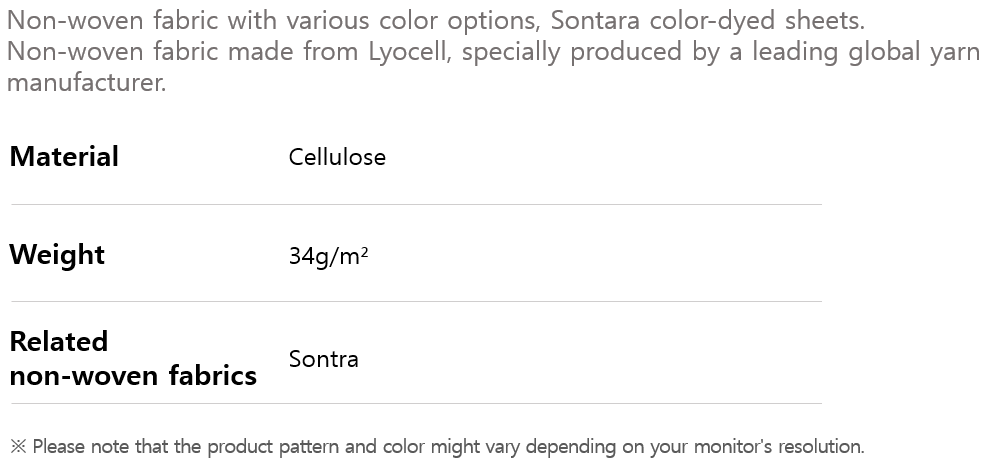
Task: Click divider line below the Sontra row
Action: click(x=416, y=404)
